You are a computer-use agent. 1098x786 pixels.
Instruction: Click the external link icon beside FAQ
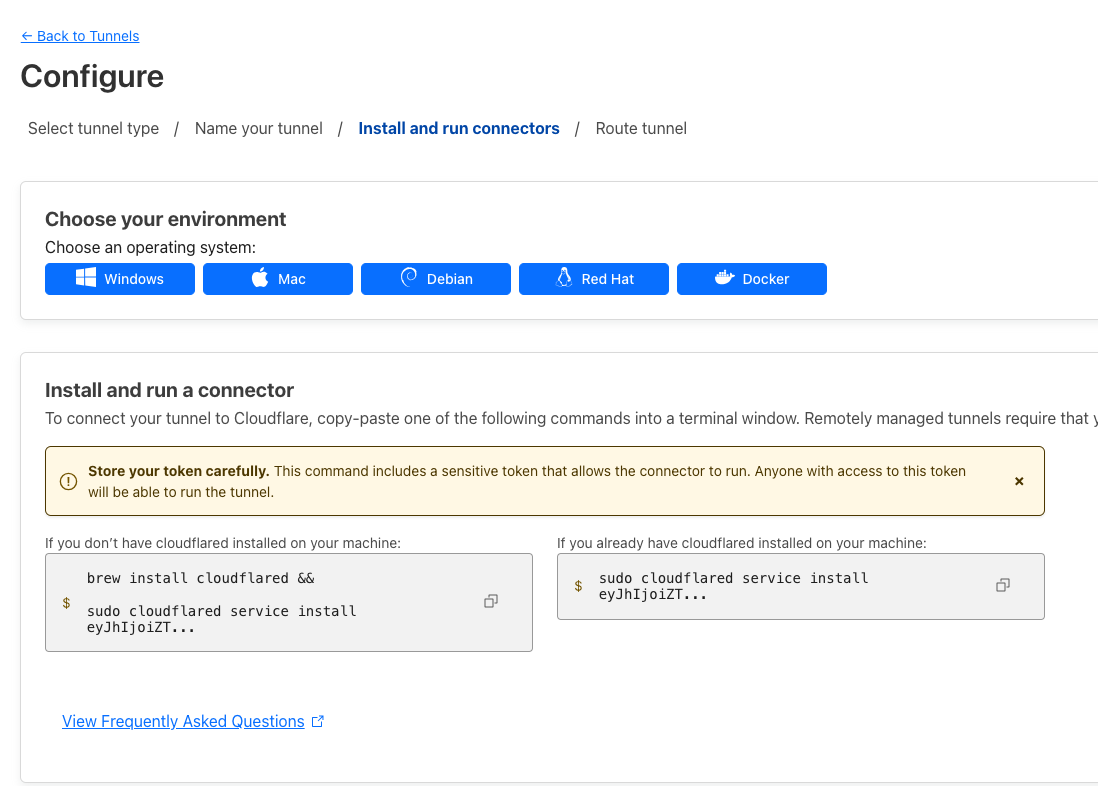[318, 721]
